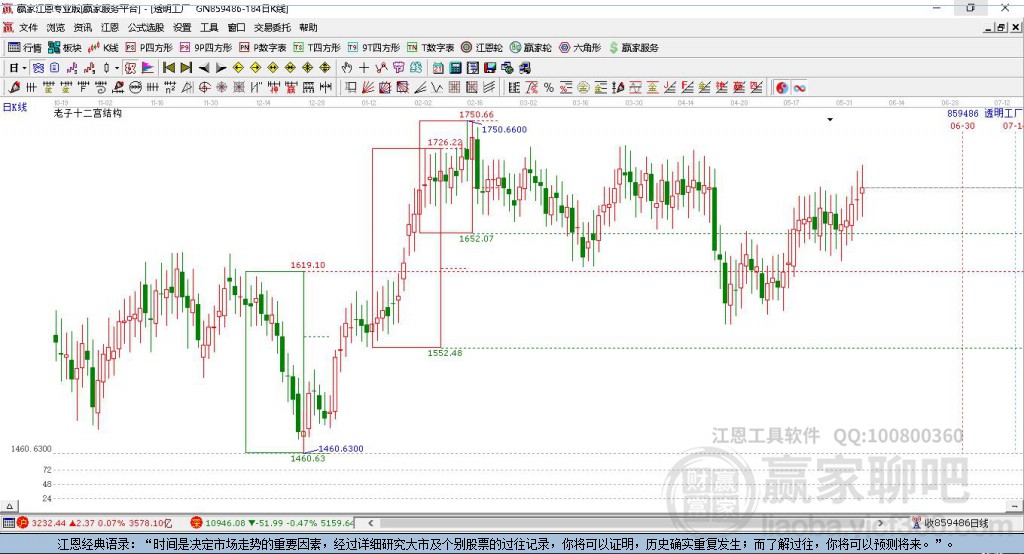Click the floppy disk save icon

coord(490,68)
